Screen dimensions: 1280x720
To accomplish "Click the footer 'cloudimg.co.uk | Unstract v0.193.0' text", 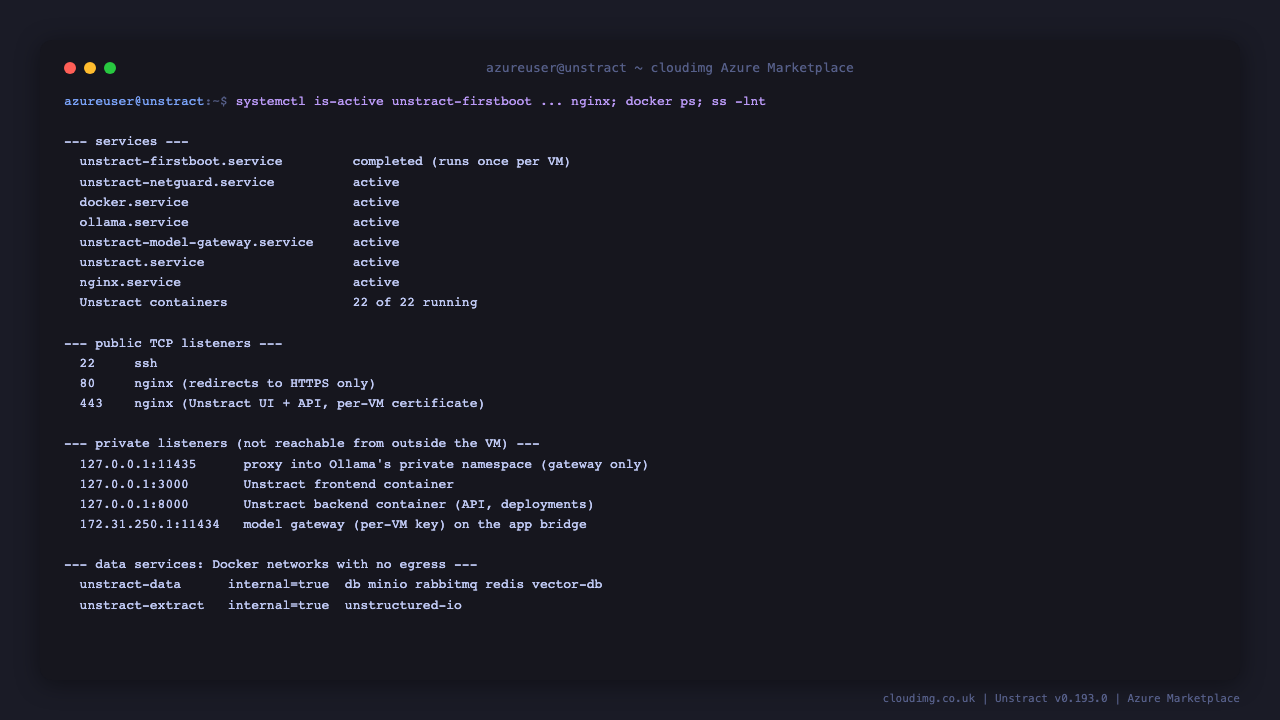I will (x=995, y=698).
